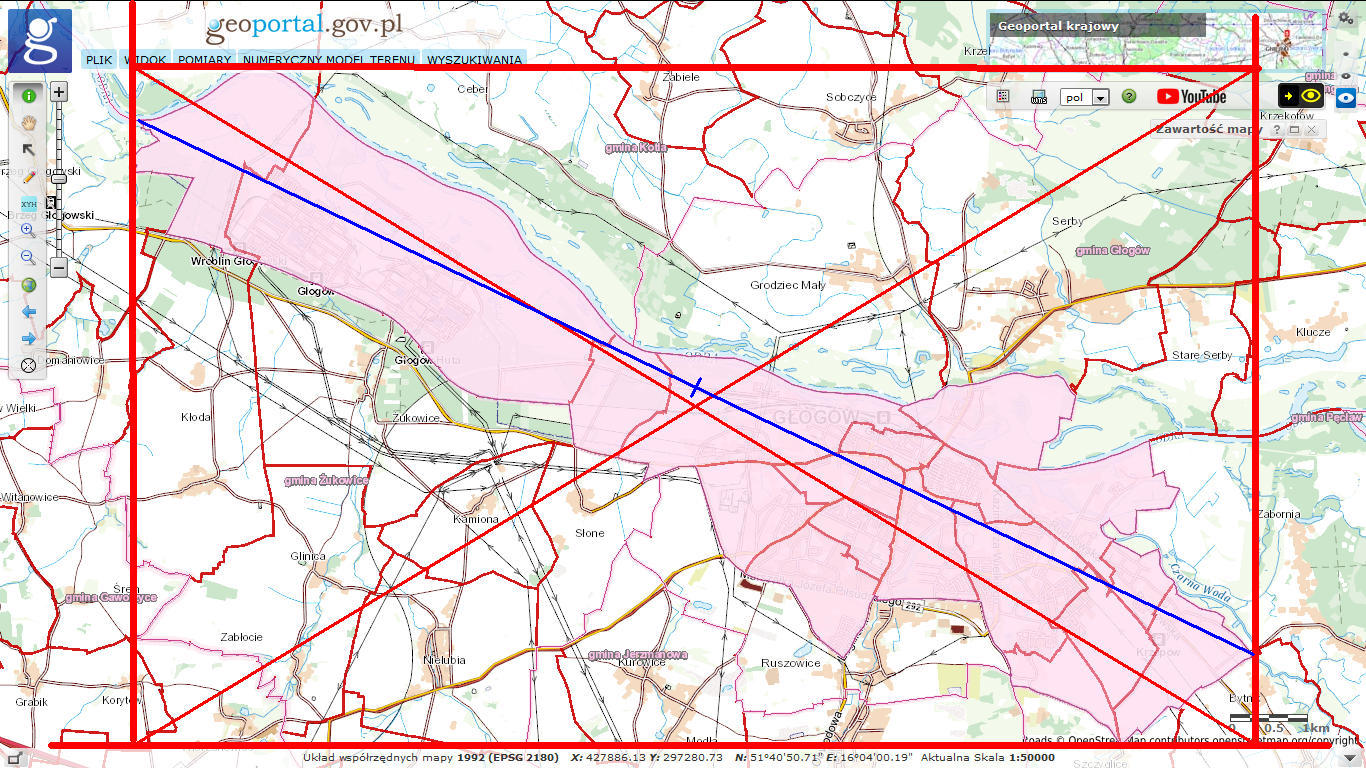The image size is (1366, 768).
Task: Toggle high-contrast yellow eye mode
Action: click(1303, 96)
